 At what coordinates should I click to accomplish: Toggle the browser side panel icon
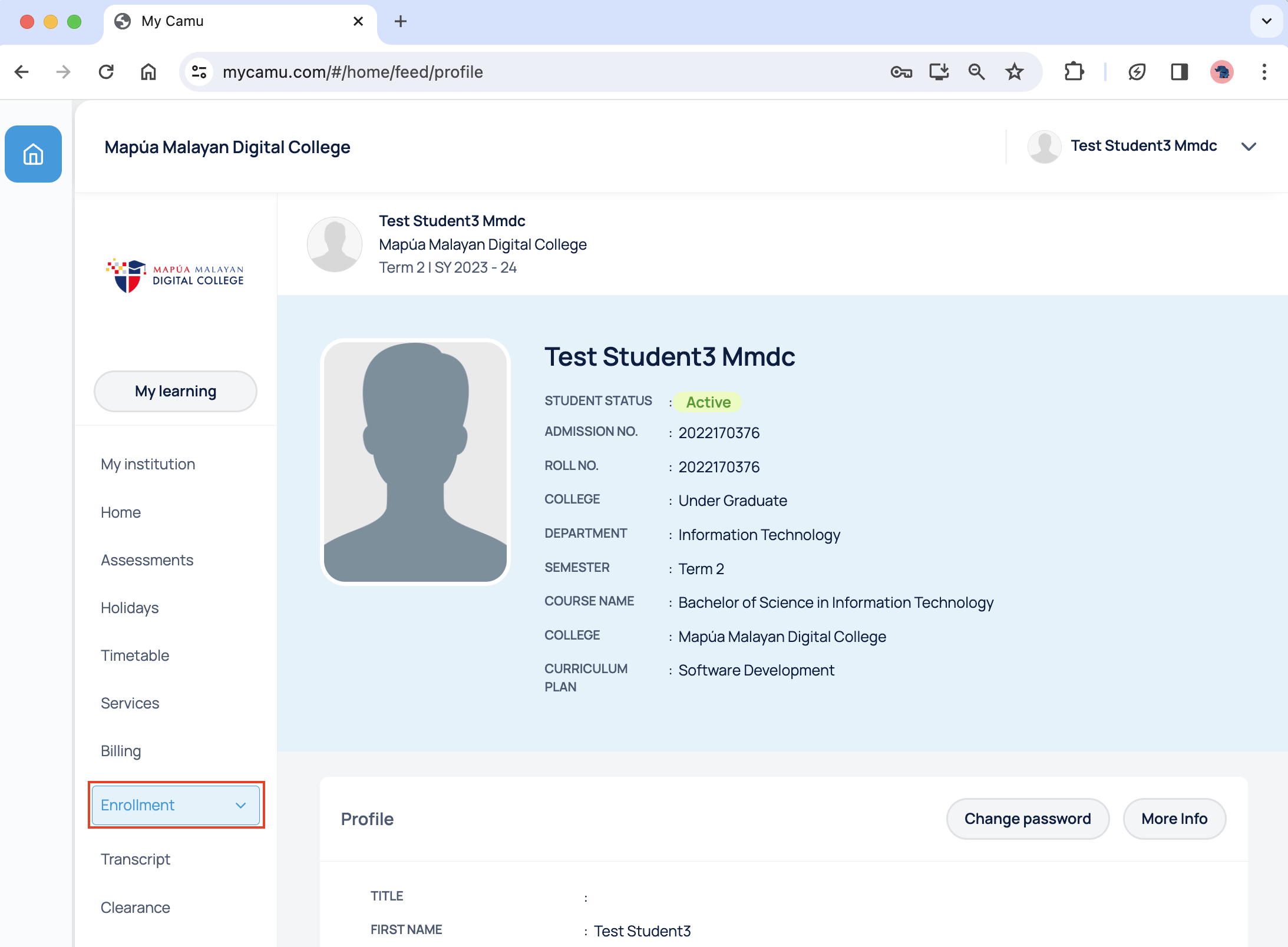tap(1179, 72)
